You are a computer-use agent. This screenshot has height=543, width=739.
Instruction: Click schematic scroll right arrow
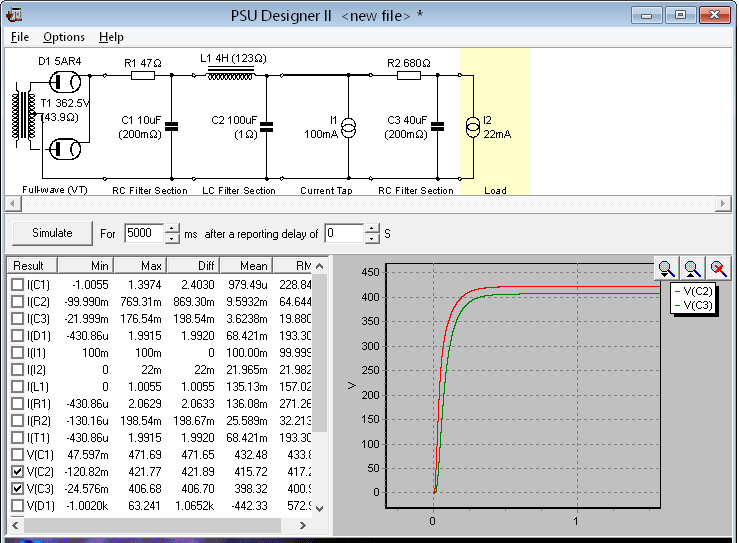tap(723, 204)
